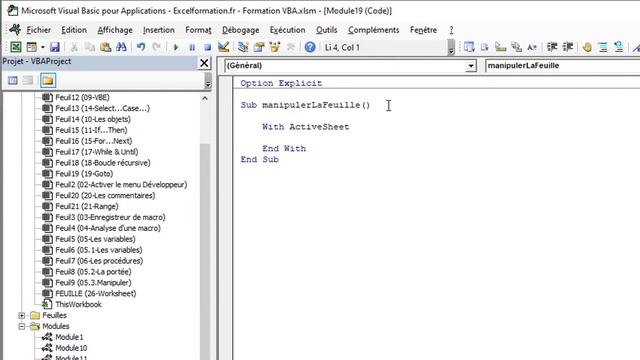Viewport: 640px width, 360px height.
Task: Toggle Folders view in project pane
Action: 48,80
